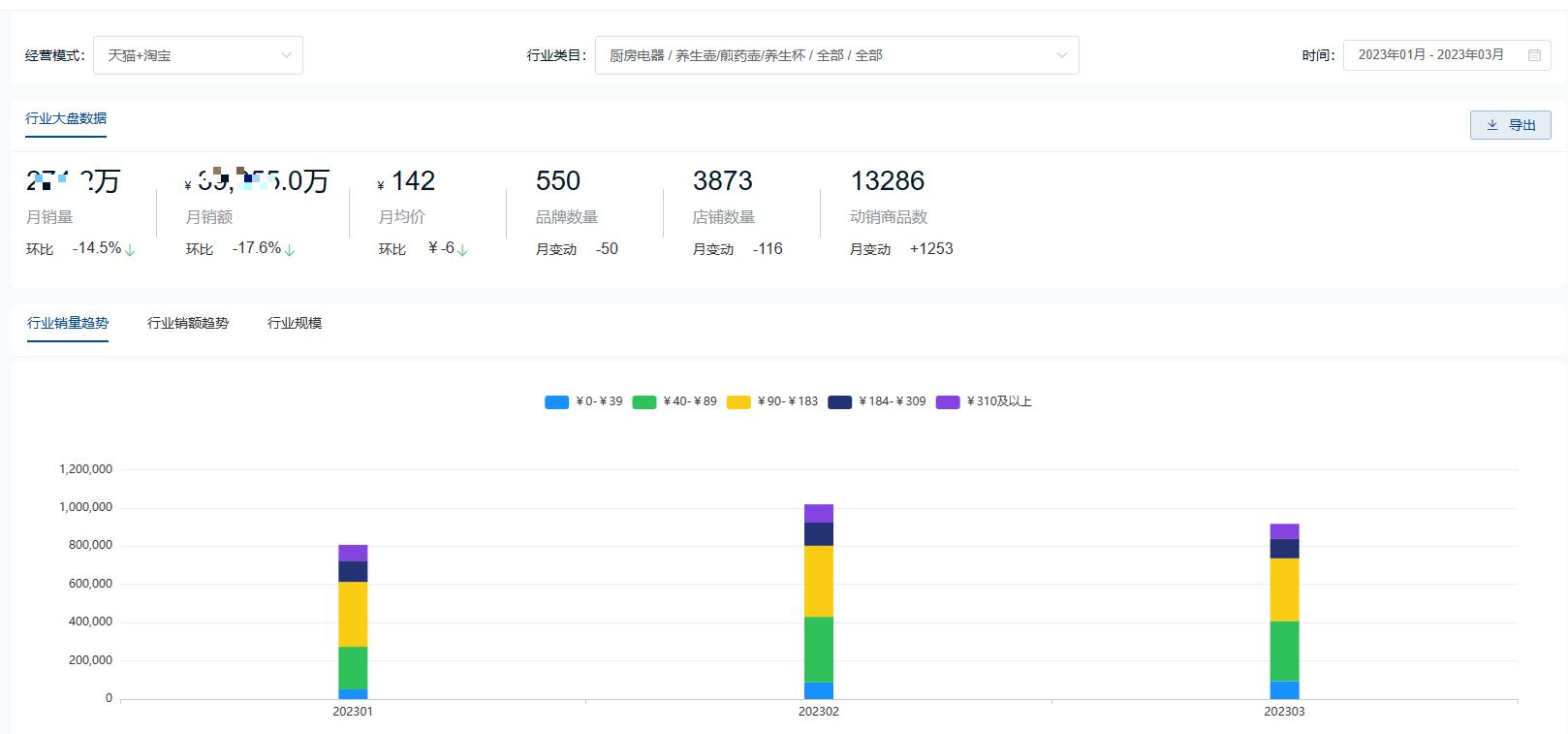
Task: Switch to the 行业规模 tab
Action: (x=295, y=323)
